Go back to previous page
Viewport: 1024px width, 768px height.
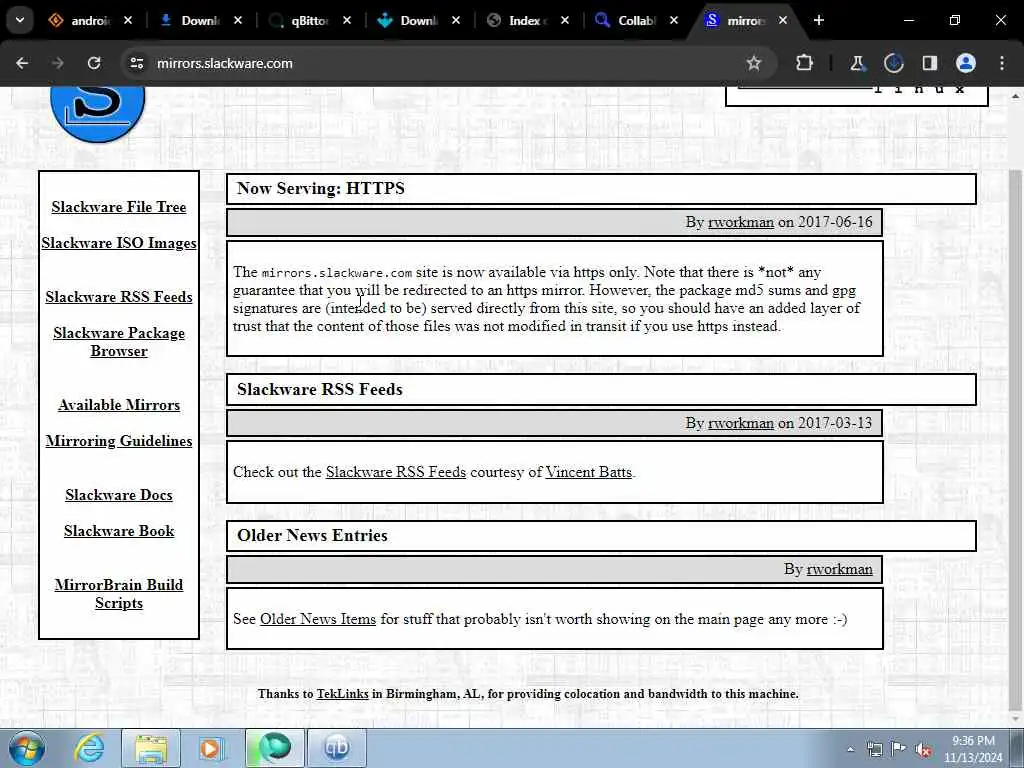(x=22, y=63)
